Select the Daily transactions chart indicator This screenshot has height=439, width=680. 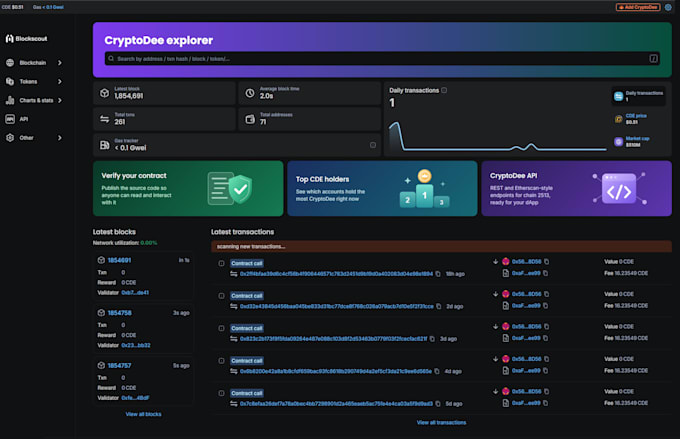click(x=638, y=96)
